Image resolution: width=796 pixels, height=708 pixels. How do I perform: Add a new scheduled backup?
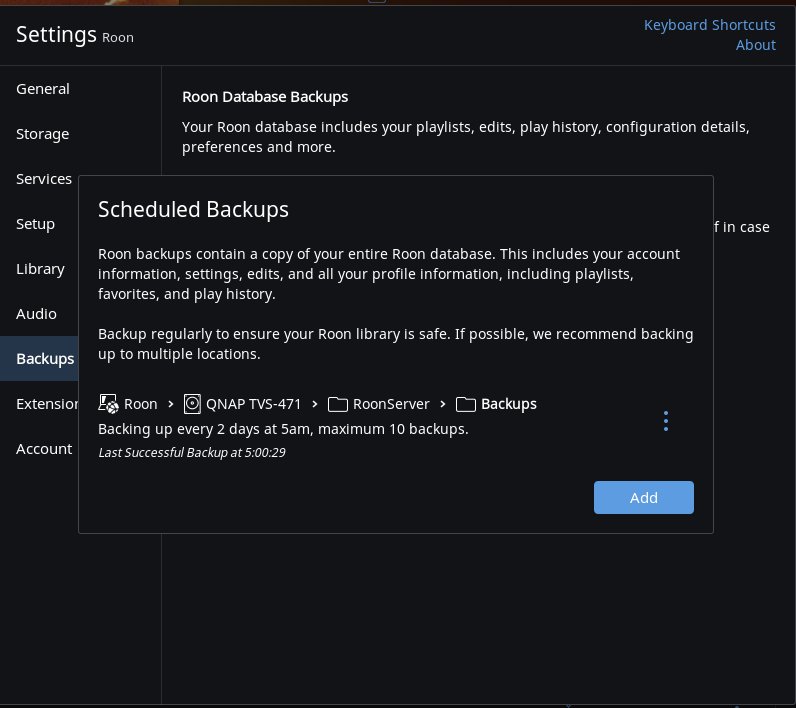pos(644,497)
